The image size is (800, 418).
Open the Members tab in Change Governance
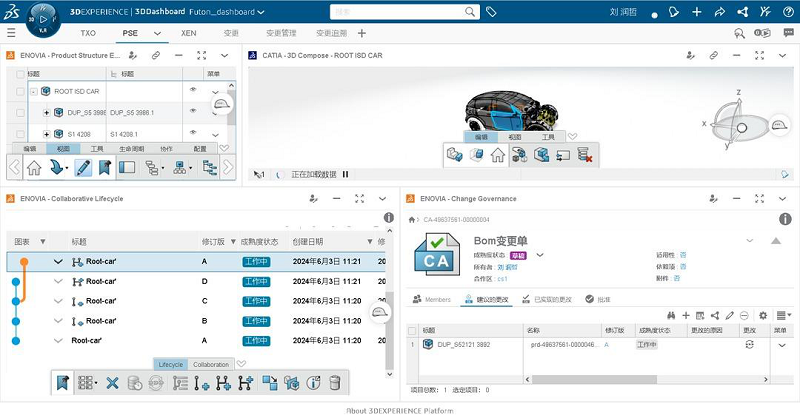(432, 299)
